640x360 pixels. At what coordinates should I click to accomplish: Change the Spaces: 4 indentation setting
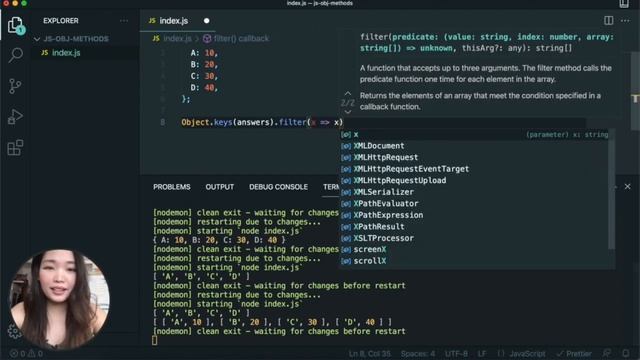click(x=418, y=353)
